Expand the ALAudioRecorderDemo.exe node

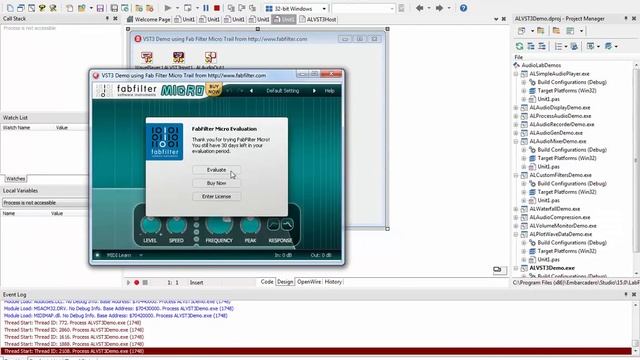[516, 124]
